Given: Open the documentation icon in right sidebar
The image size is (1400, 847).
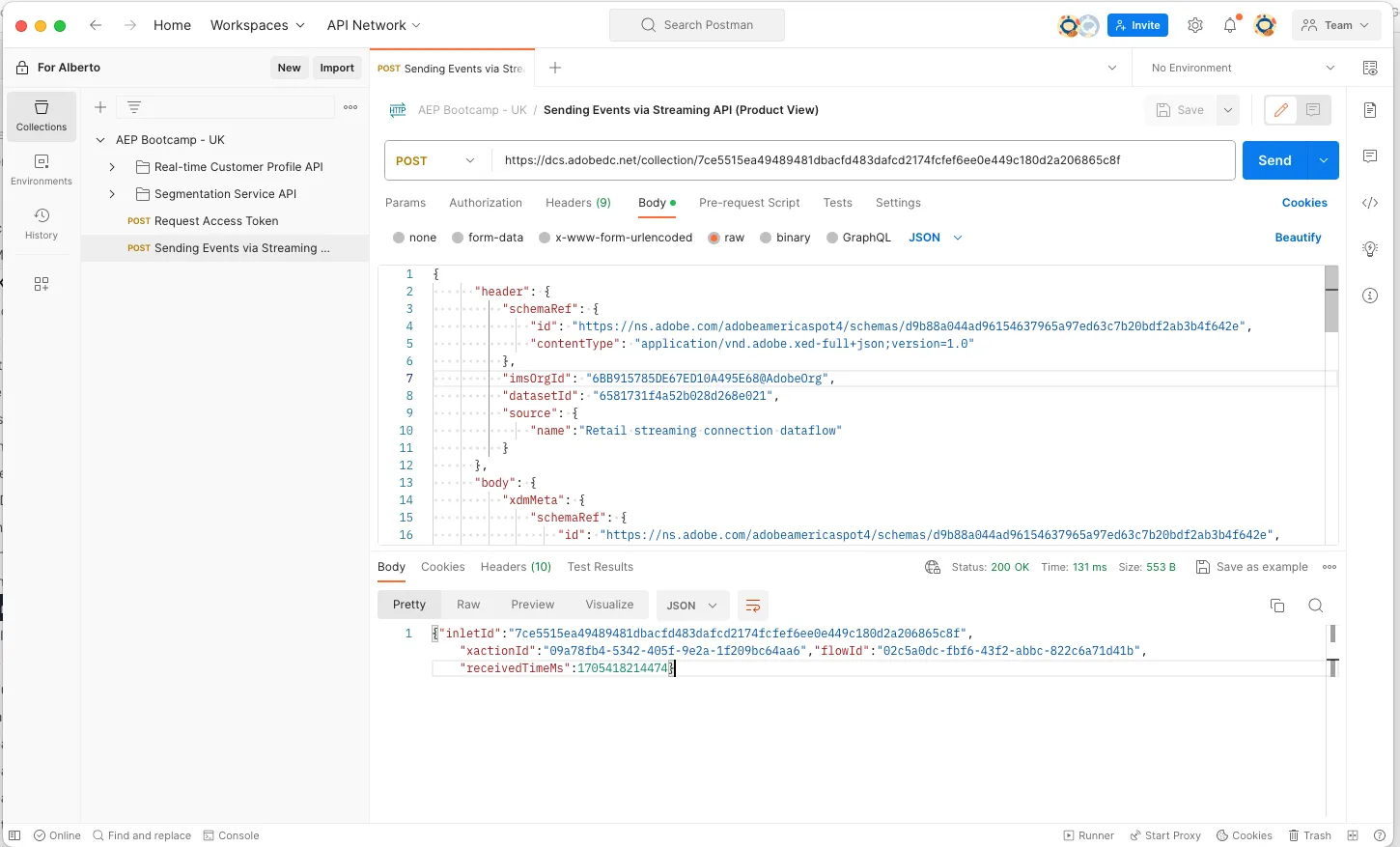Looking at the screenshot, I should click(x=1370, y=110).
